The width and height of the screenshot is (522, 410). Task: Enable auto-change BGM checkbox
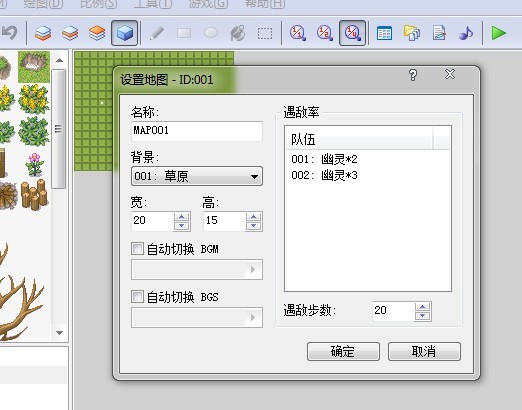coord(137,249)
